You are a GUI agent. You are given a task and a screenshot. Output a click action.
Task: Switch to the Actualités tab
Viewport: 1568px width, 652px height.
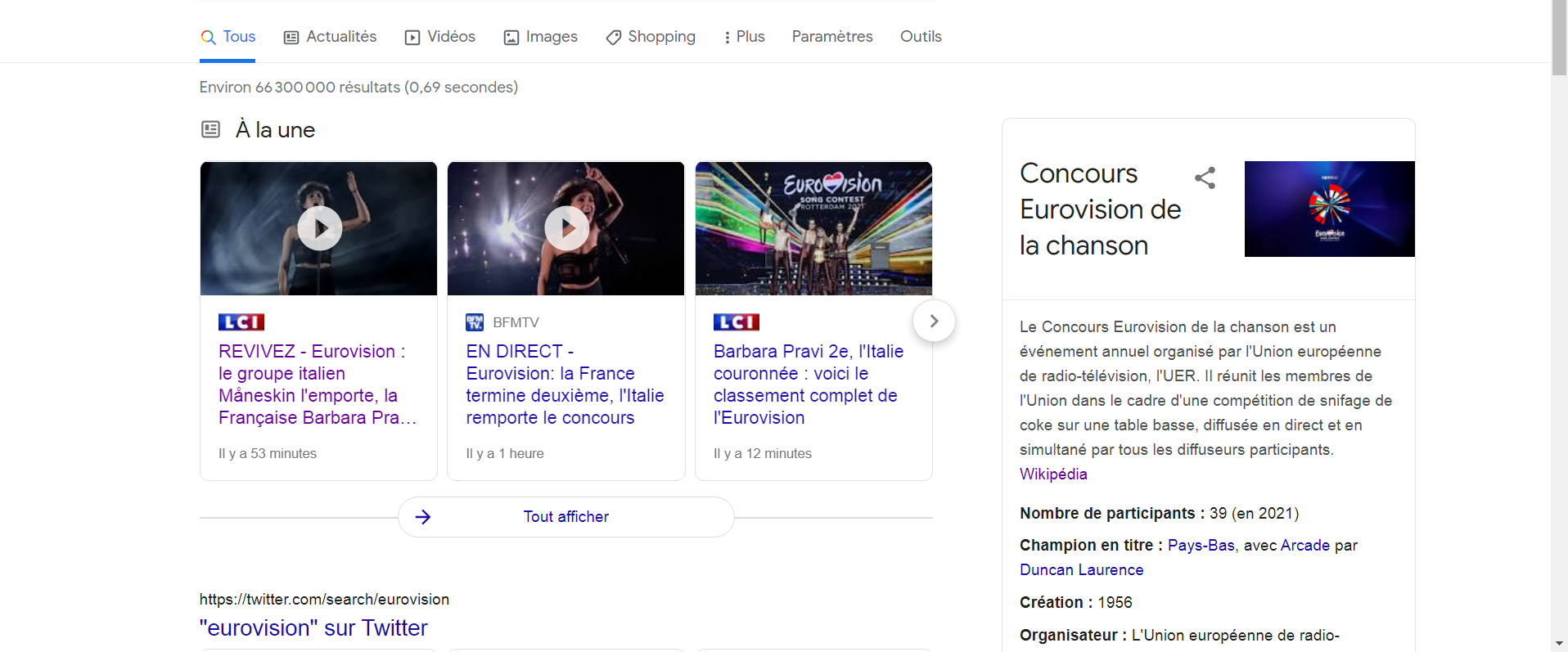[331, 37]
